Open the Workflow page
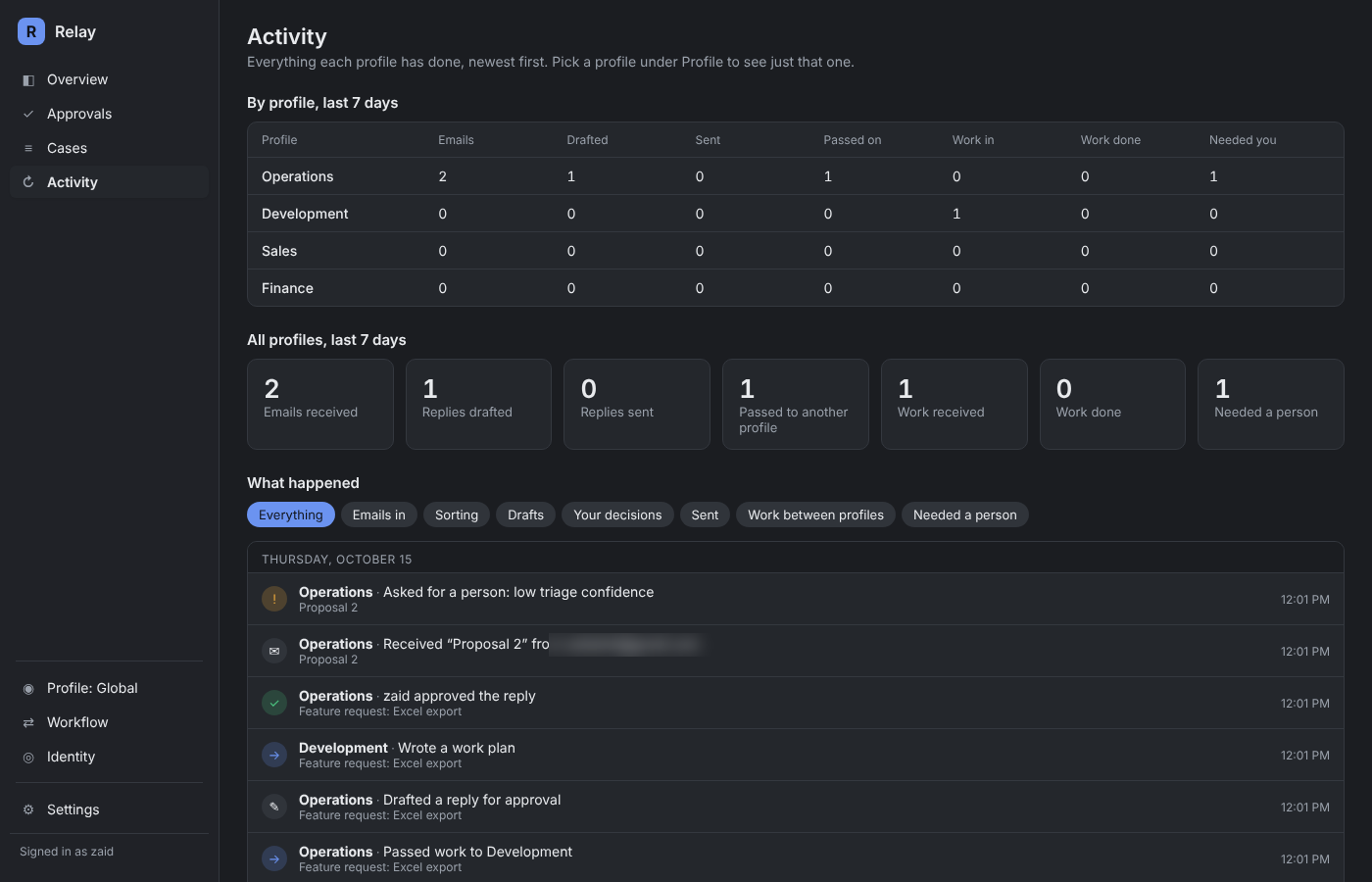The width and height of the screenshot is (1372, 882). [109, 722]
